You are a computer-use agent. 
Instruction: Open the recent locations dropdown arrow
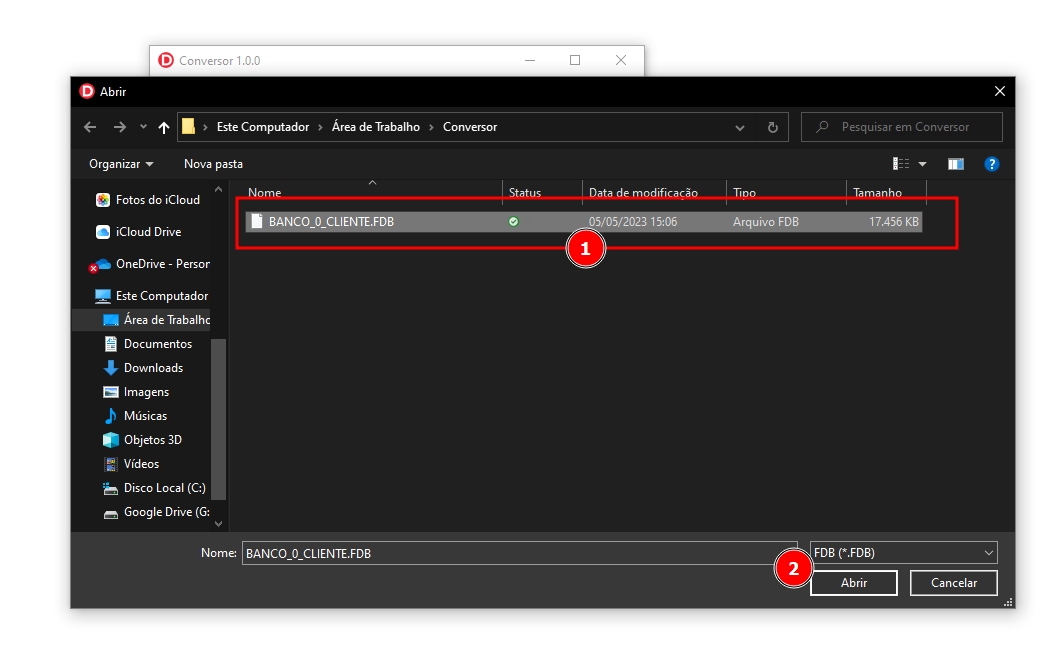tap(143, 127)
